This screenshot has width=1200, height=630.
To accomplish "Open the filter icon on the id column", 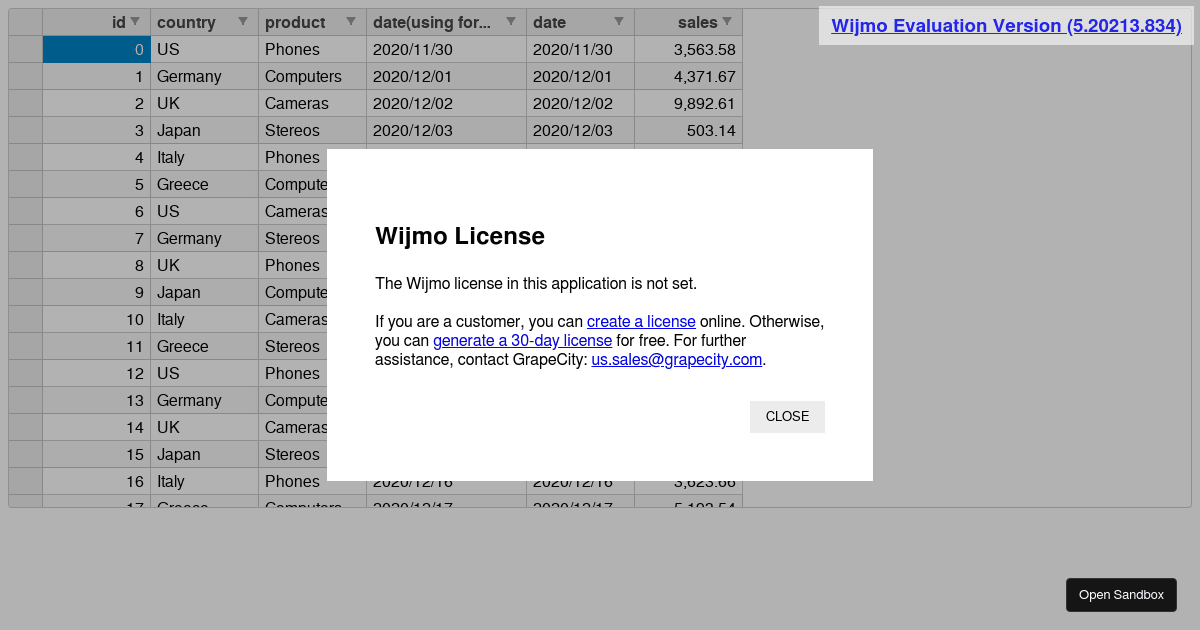I will [x=136, y=22].
